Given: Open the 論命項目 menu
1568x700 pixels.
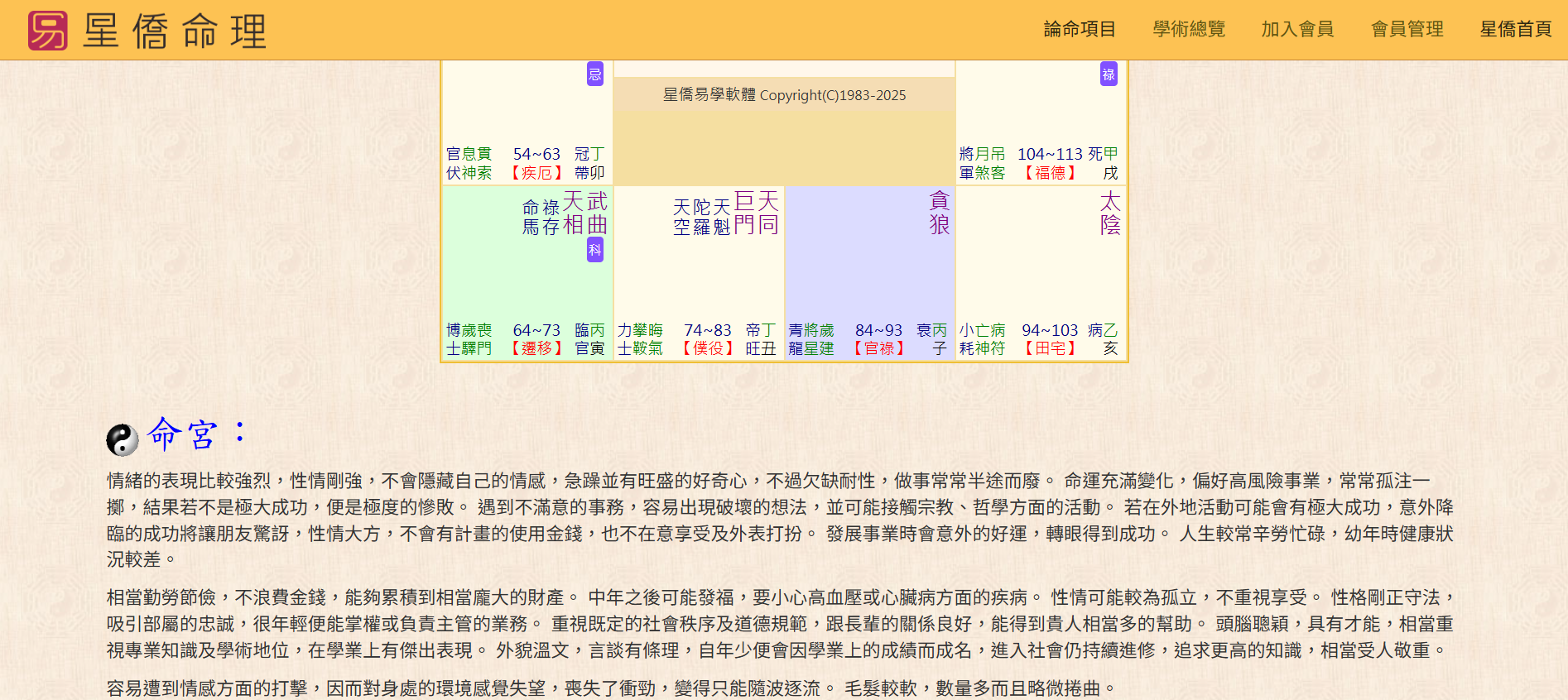Looking at the screenshot, I should pyautogui.click(x=1080, y=29).
